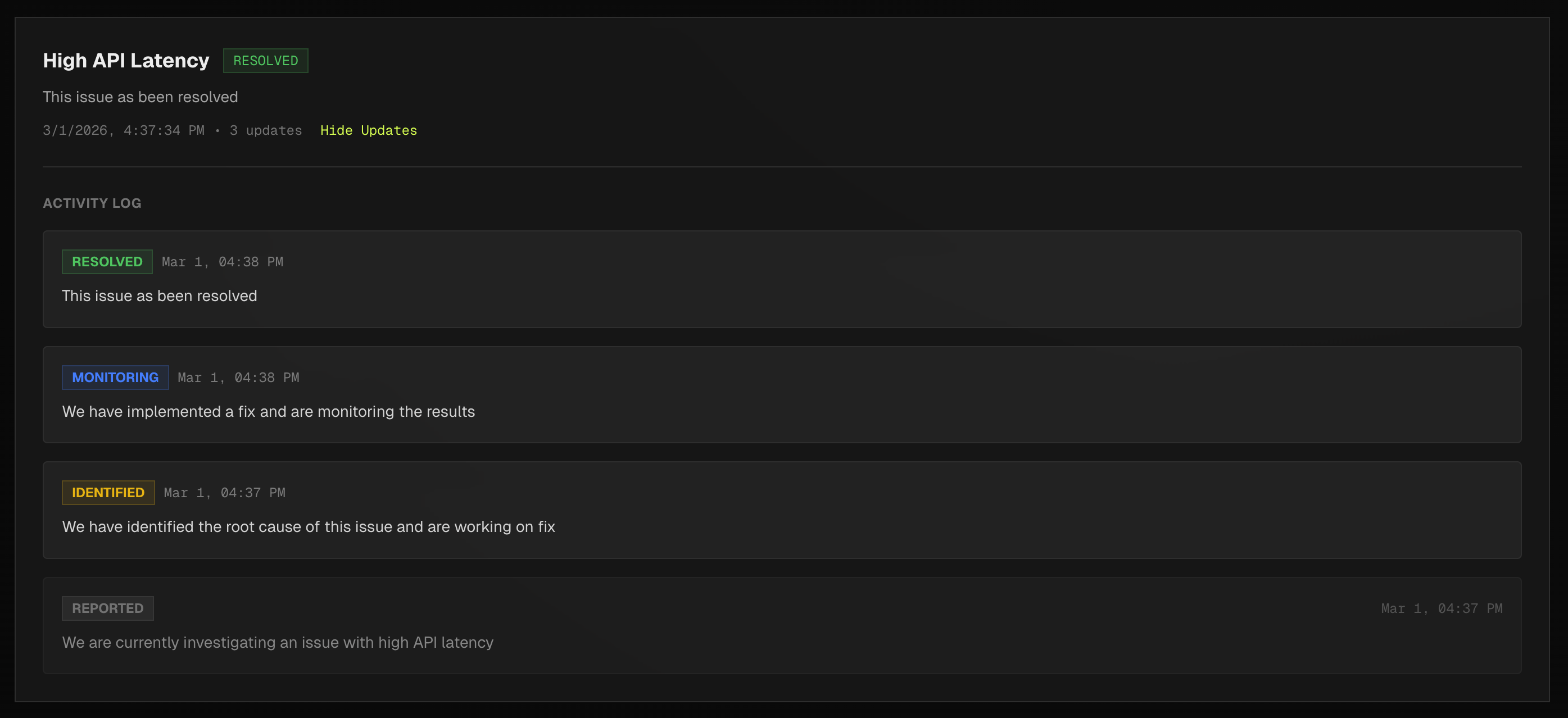
Task: Click the monitoring message about implemented fix
Action: tap(269, 411)
